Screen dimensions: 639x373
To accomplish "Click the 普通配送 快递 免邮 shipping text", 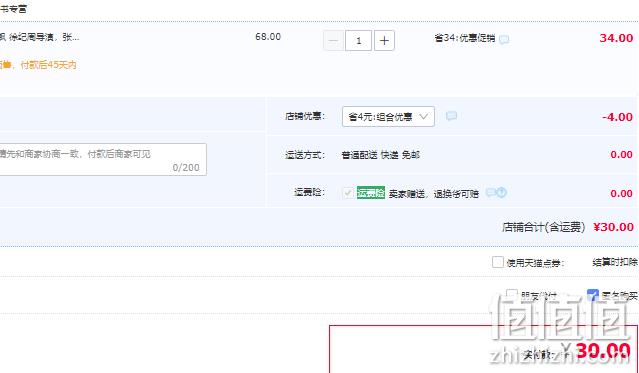I will coord(381,155).
